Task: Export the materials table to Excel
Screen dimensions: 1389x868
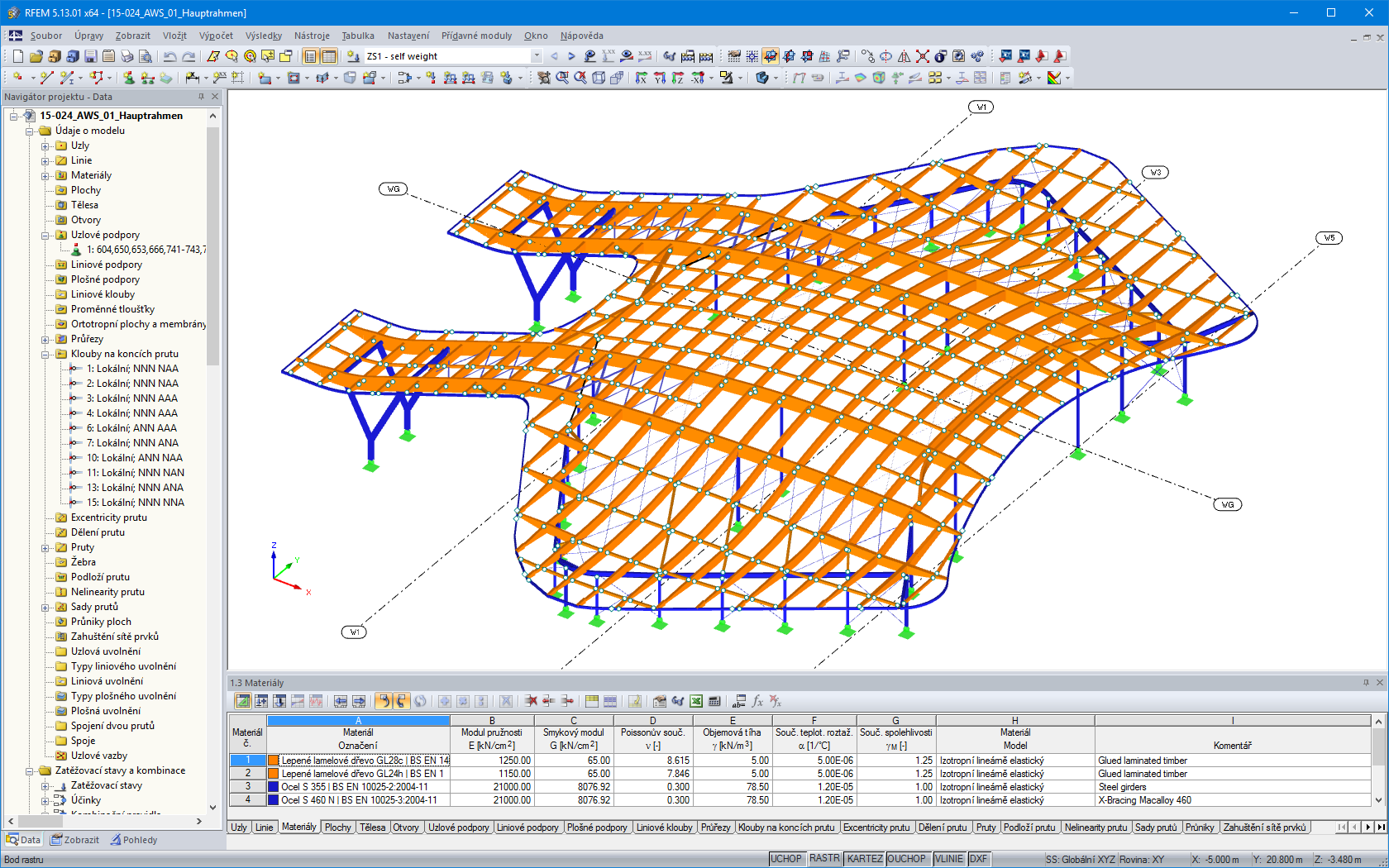Action: (695, 700)
